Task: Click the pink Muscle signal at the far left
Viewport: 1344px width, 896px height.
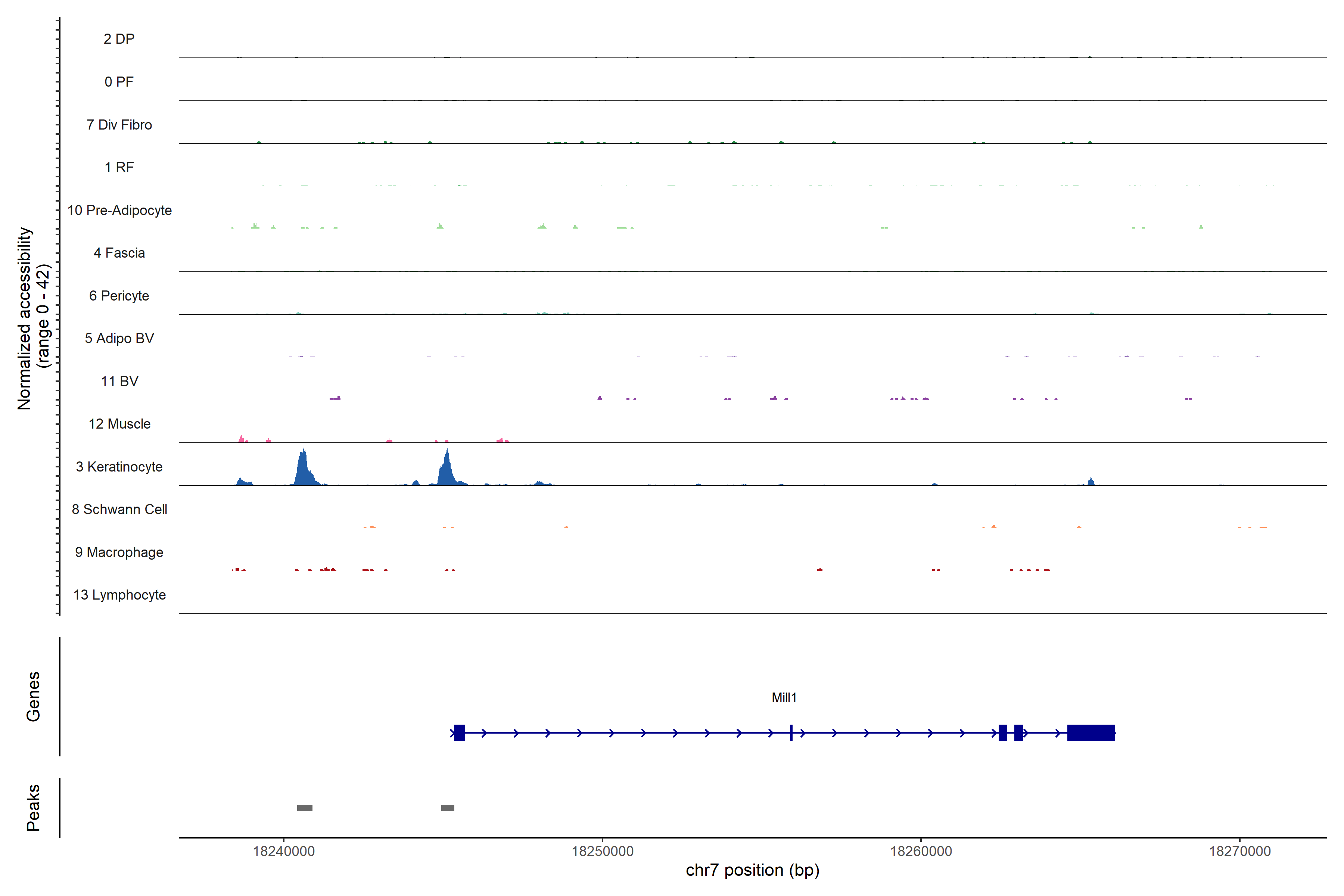Action: pos(242,439)
